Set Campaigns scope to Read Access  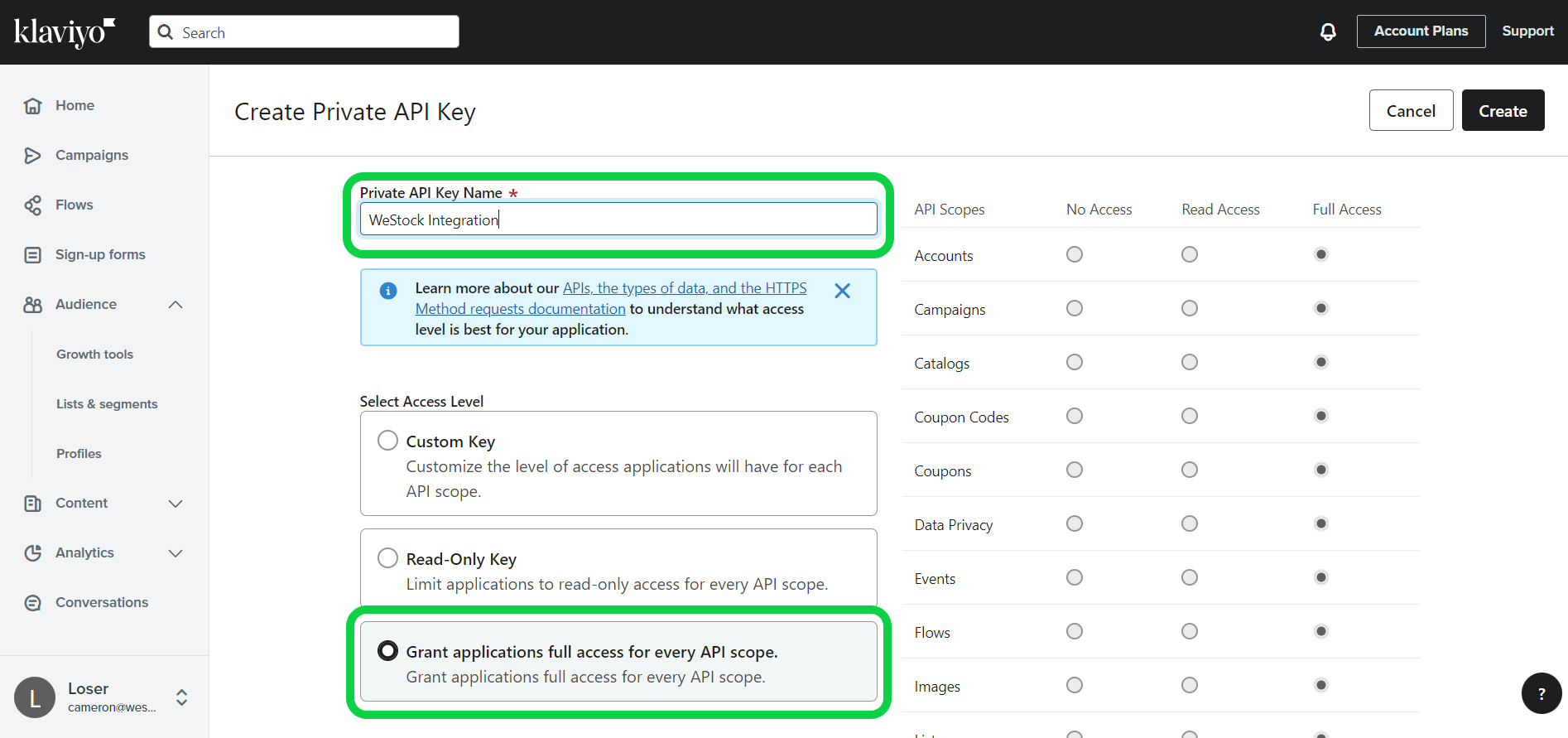1190,308
